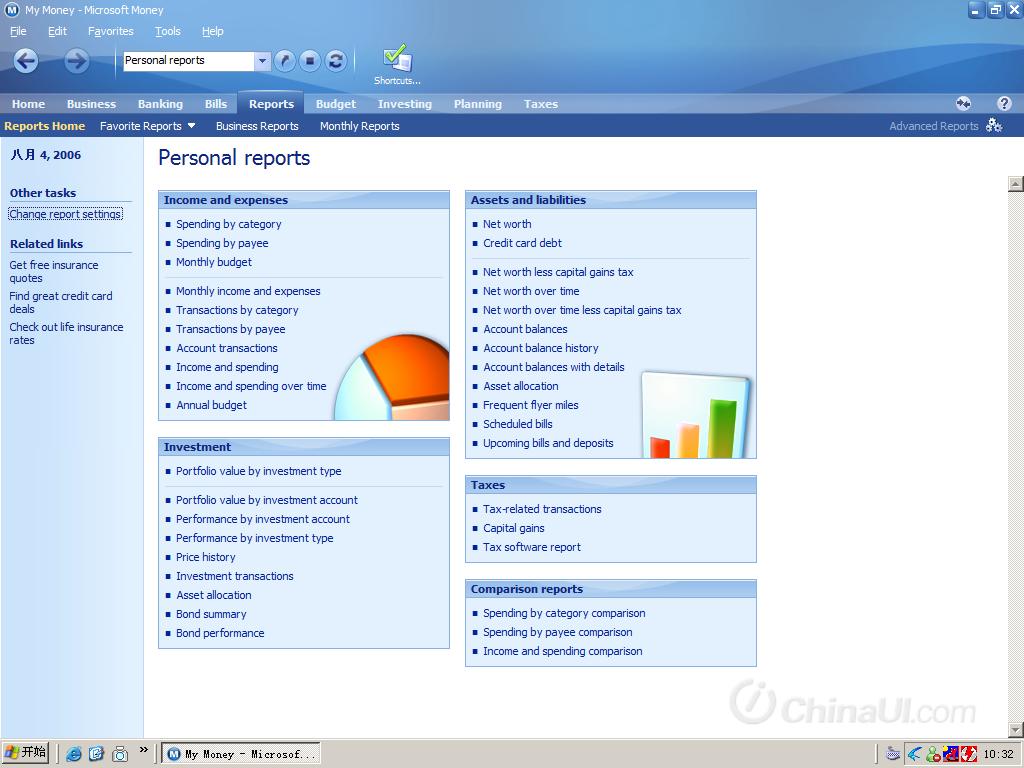Click the Stop loading icon
The height and width of the screenshot is (768, 1024).
310,61
